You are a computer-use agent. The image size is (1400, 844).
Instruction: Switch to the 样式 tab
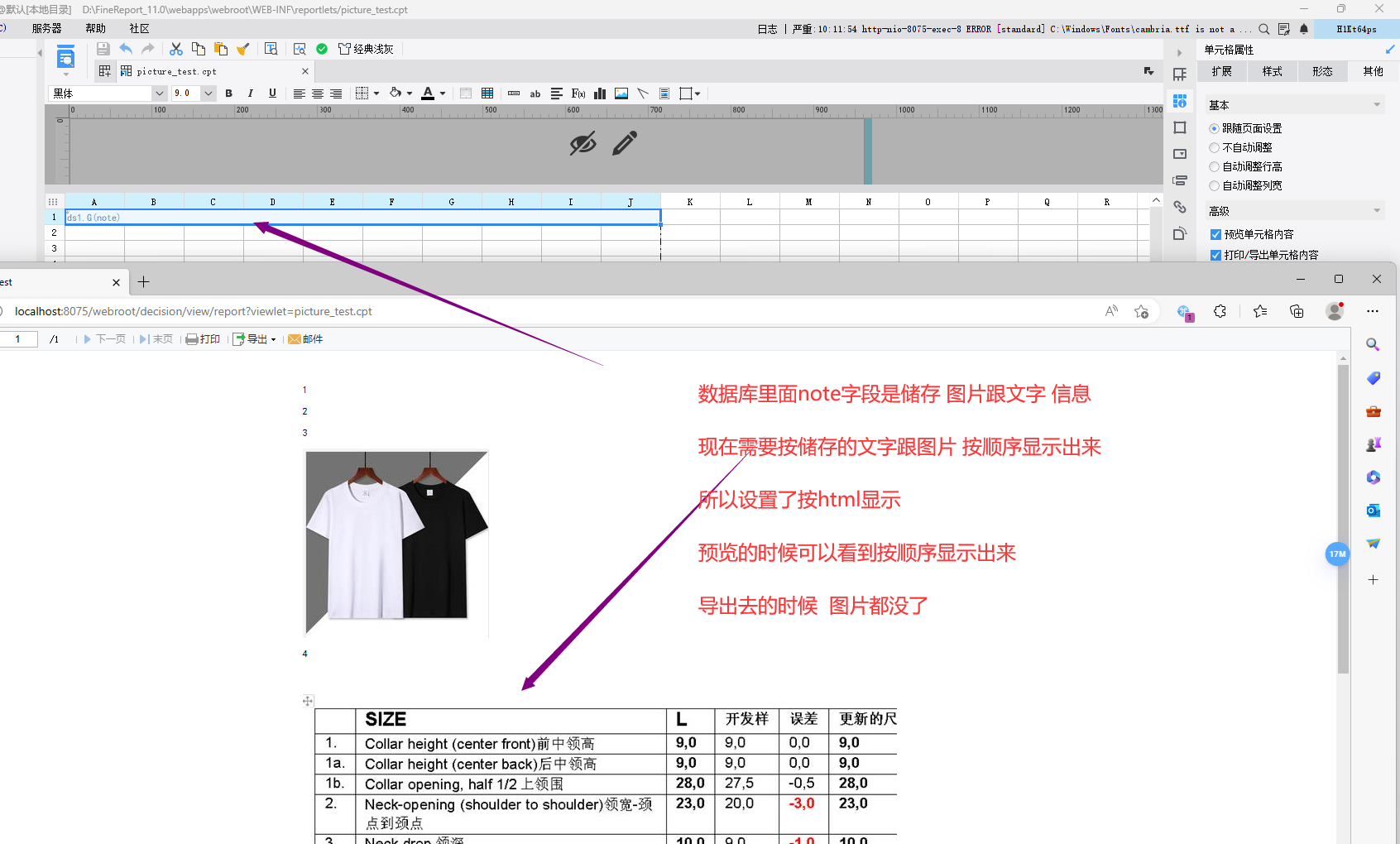[x=1272, y=72]
